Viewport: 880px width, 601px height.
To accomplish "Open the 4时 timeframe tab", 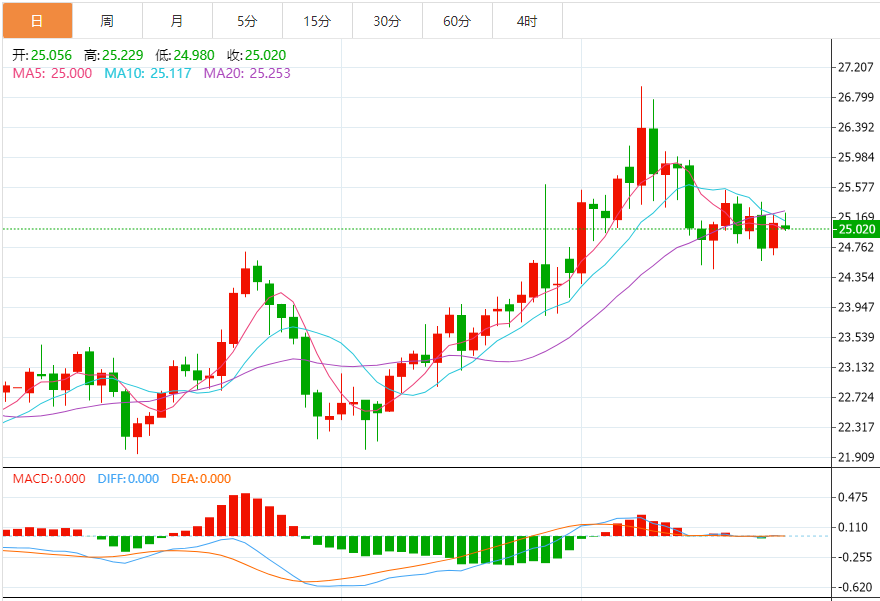I will click(528, 21).
